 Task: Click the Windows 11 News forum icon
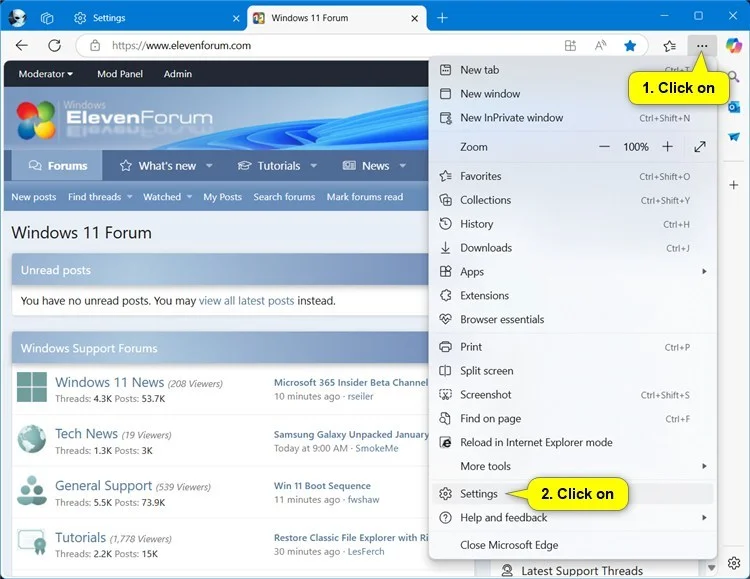tap(32, 387)
